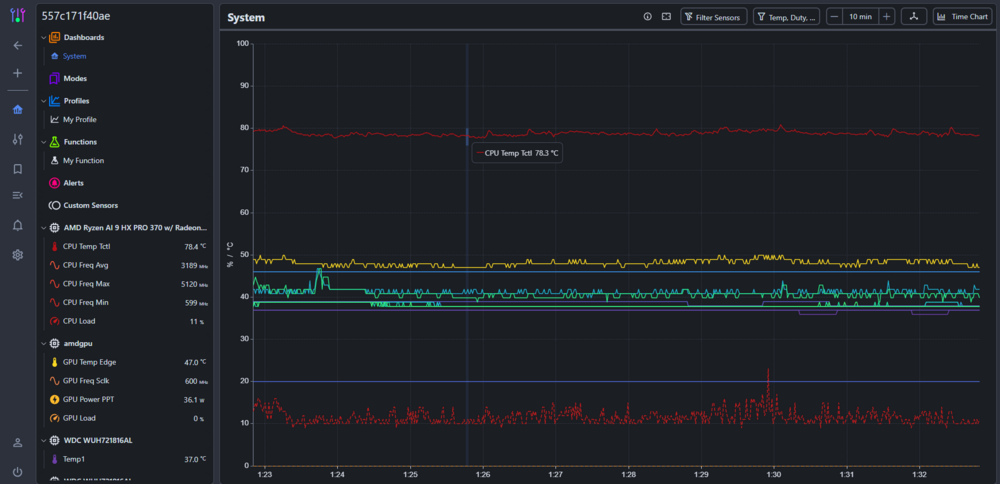Click the 557c171f40ae host name
Viewport: 1000px width, 484px height.
[x=76, y=15]
